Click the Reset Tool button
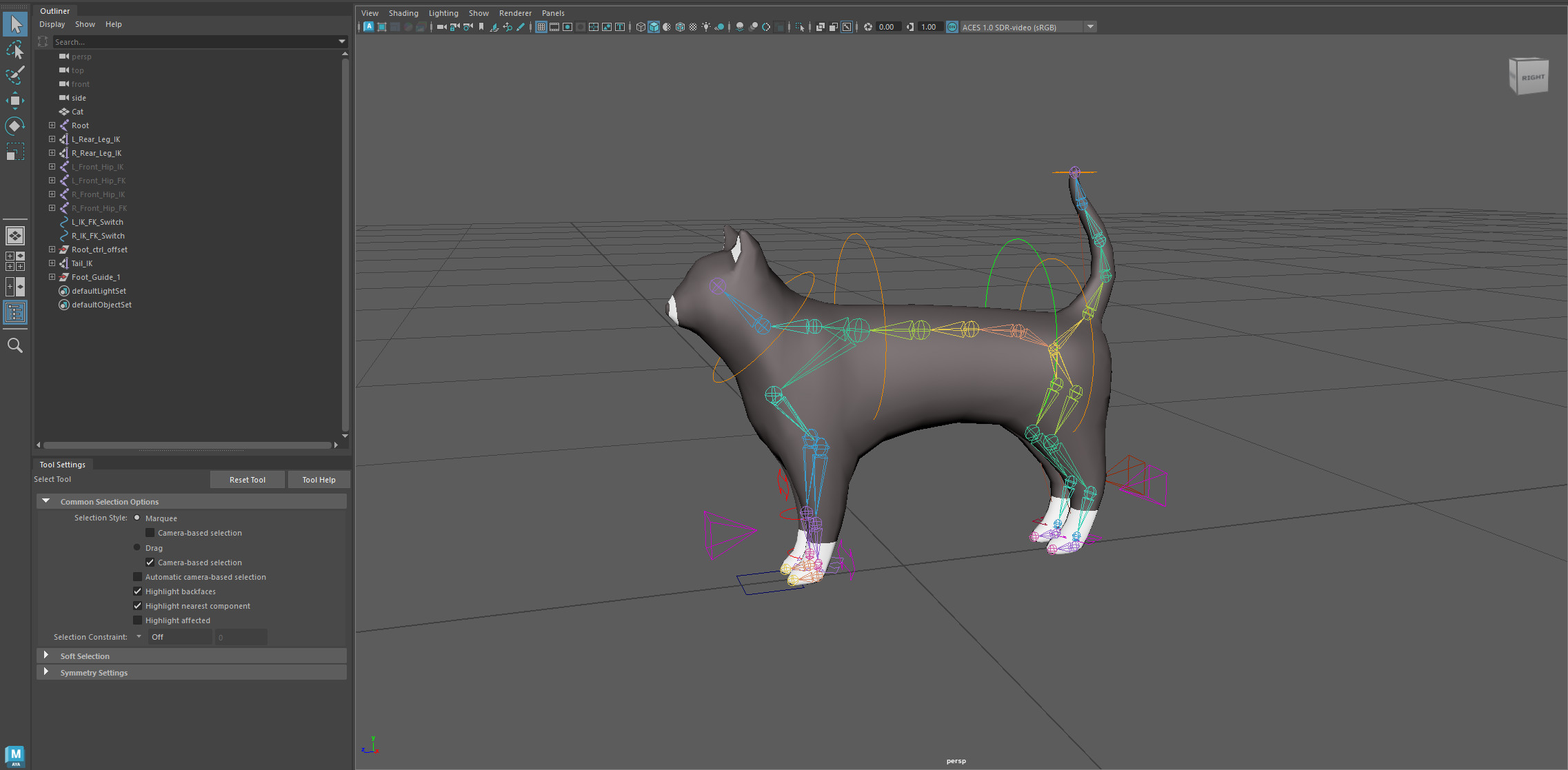1568x770 pixels. 247,480
